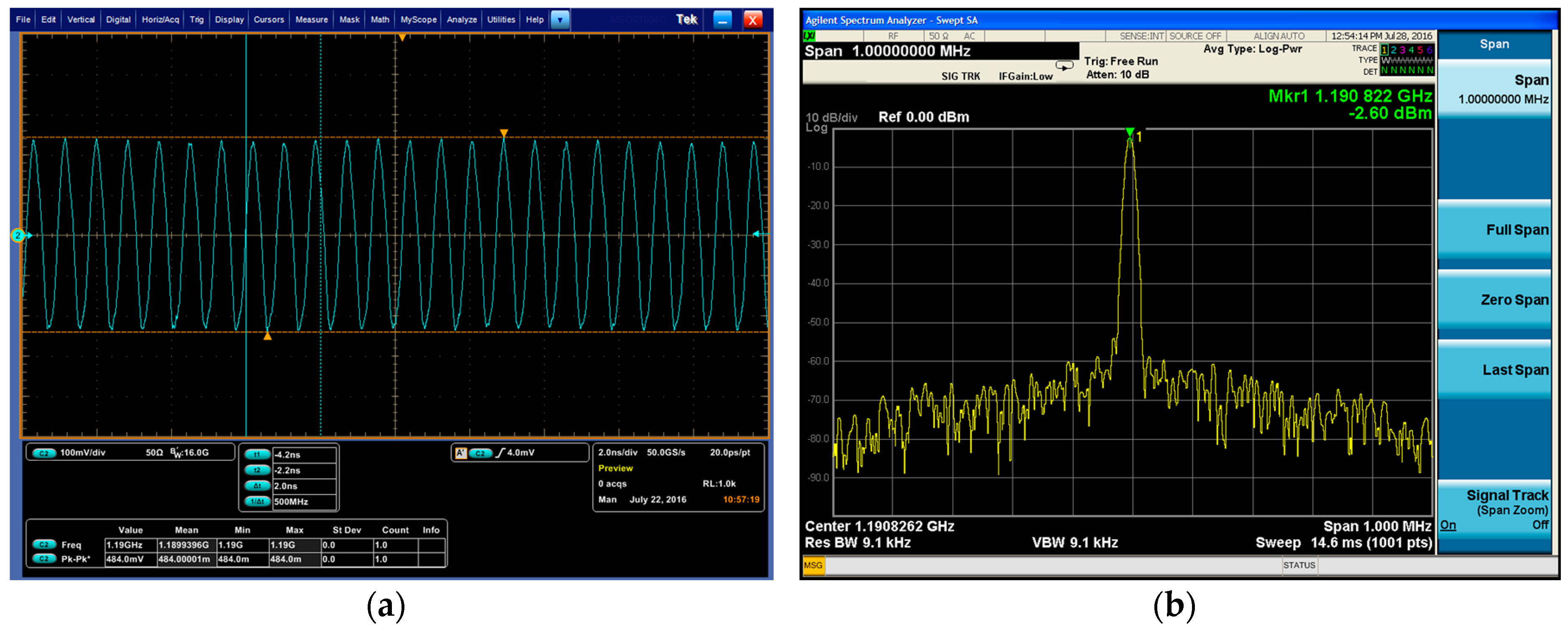The height and width of the screenshot is (632, 1568).
Task: Select trace 2 in TRACE indicator
Action: pyautogui.click(x=1393, y=50)
